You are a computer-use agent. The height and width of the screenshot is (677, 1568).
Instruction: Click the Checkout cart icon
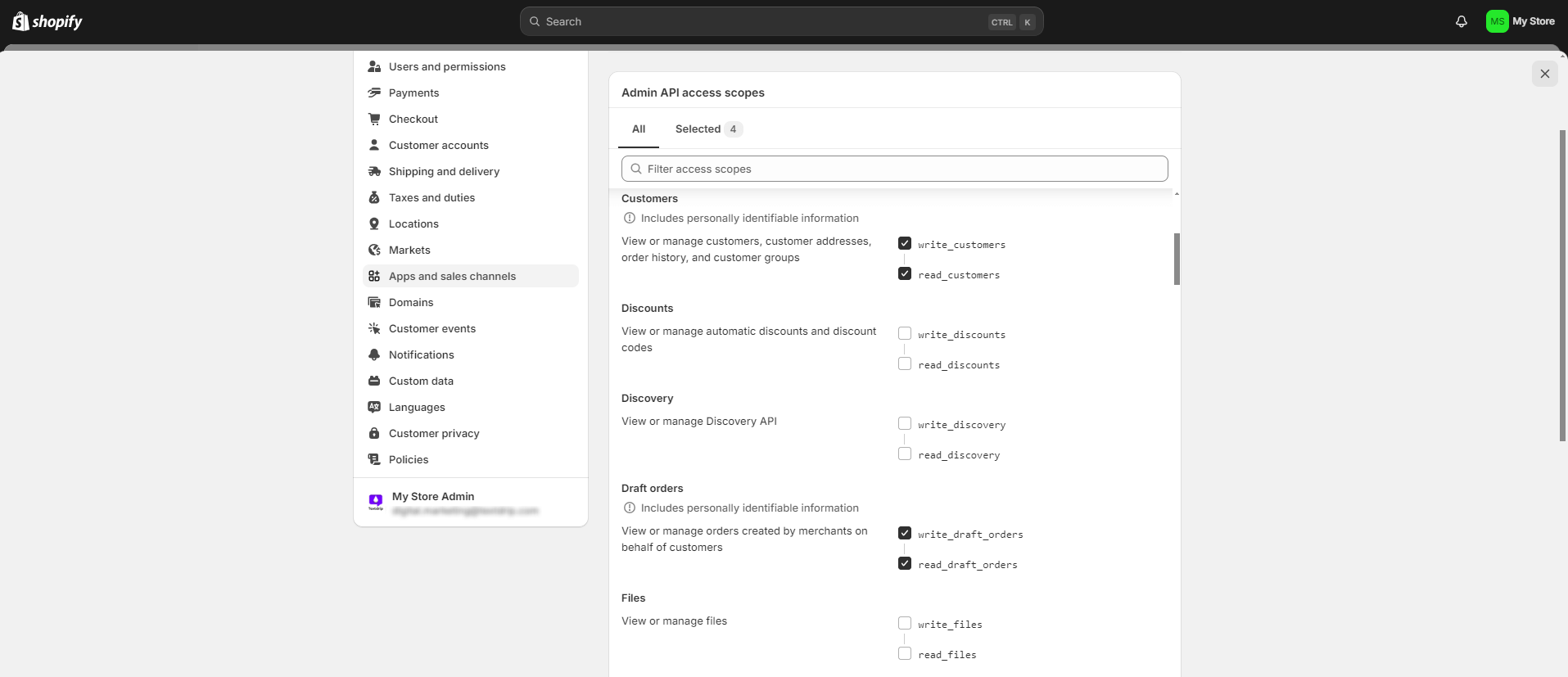point(374,119)
